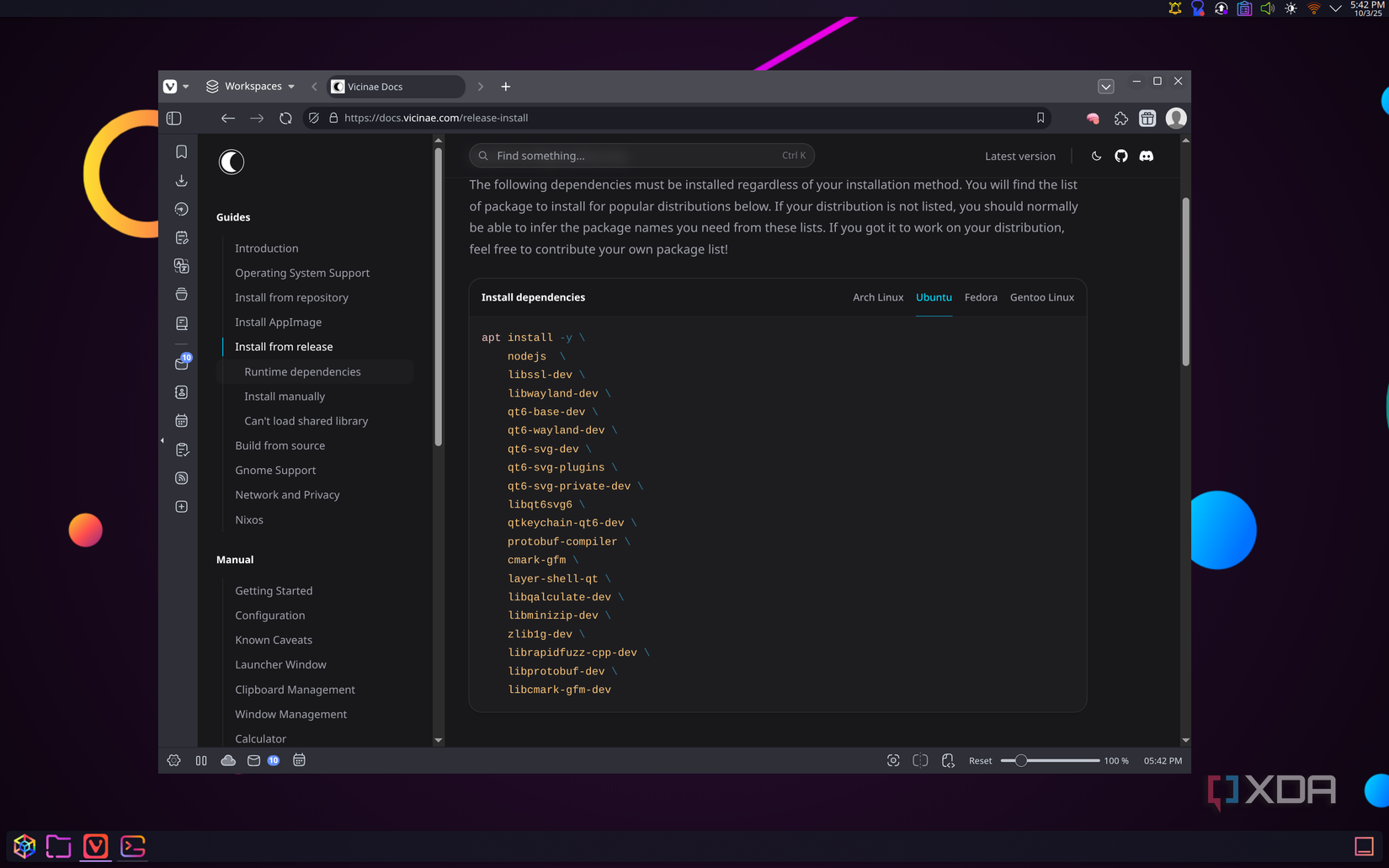Switch to dark mode on the docs site

1095,156
